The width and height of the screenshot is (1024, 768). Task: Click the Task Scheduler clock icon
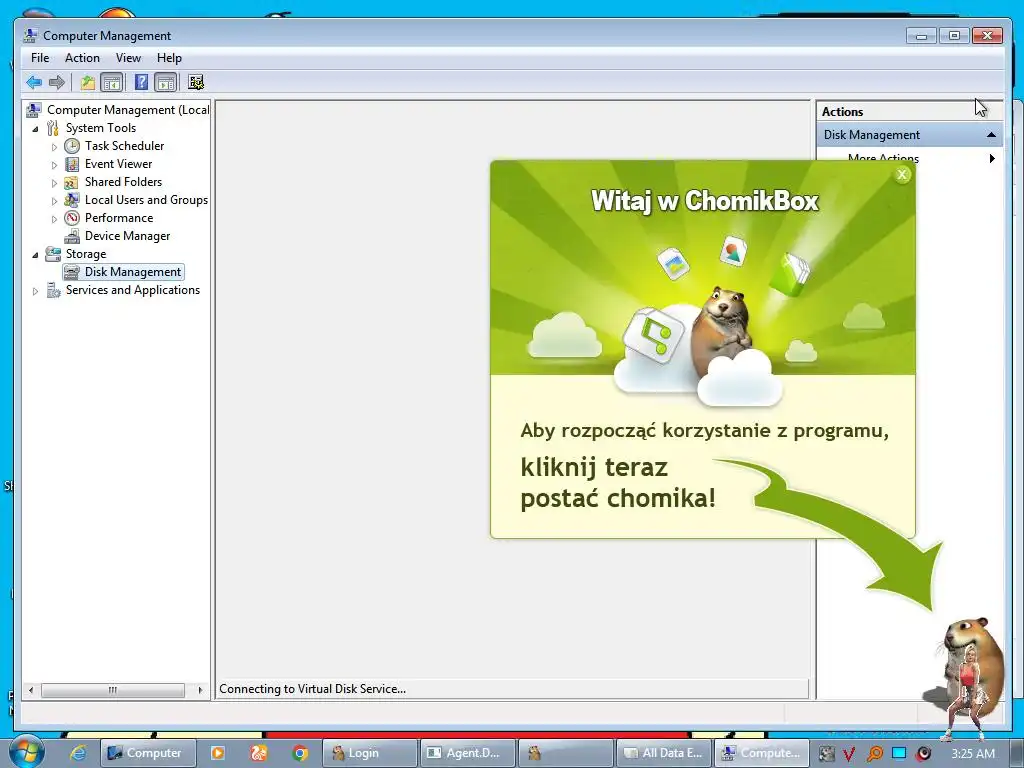pos(72,146)
